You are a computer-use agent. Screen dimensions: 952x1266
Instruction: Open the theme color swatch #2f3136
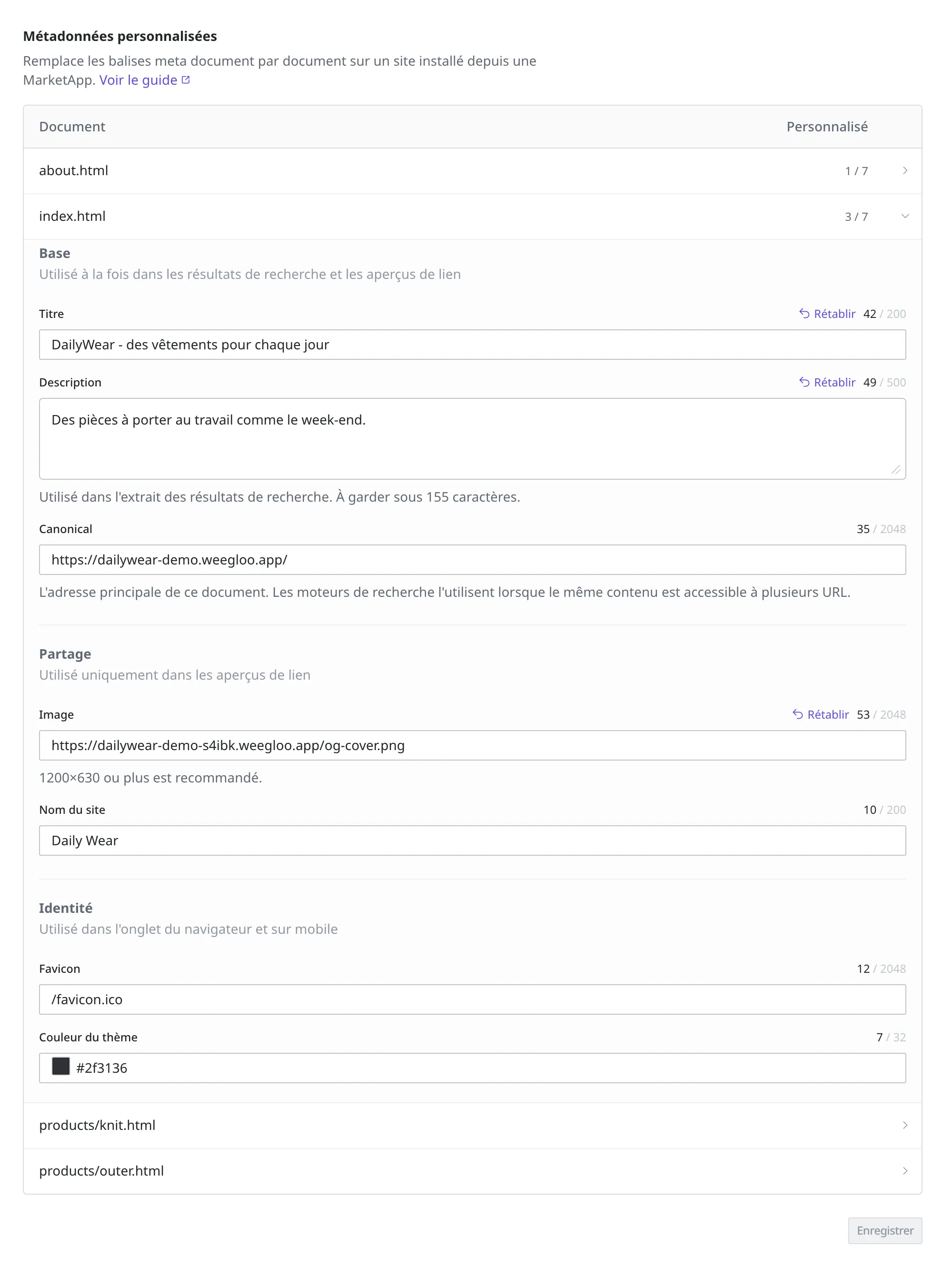pos(60,1066)
